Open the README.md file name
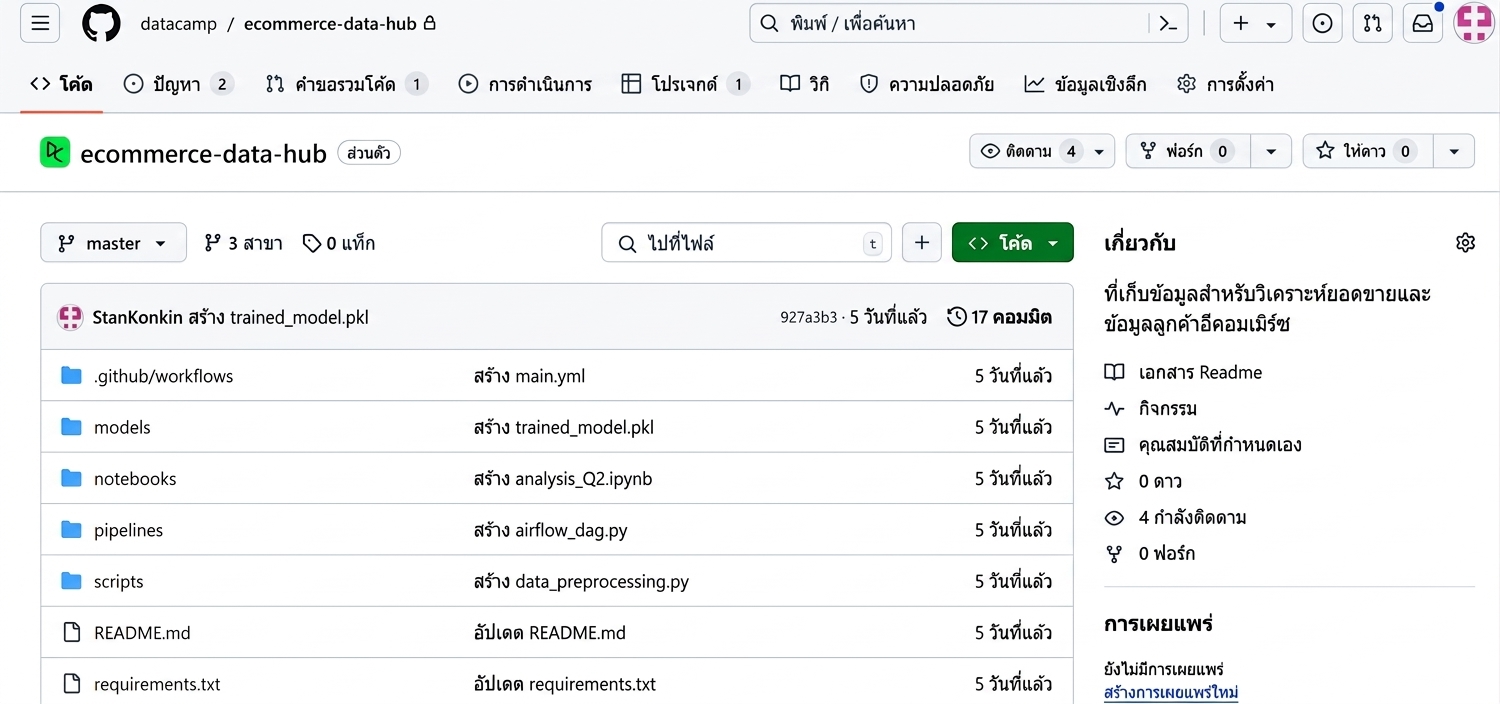The height and width of the screenshot is (704, 1500). tap(142, 633)
